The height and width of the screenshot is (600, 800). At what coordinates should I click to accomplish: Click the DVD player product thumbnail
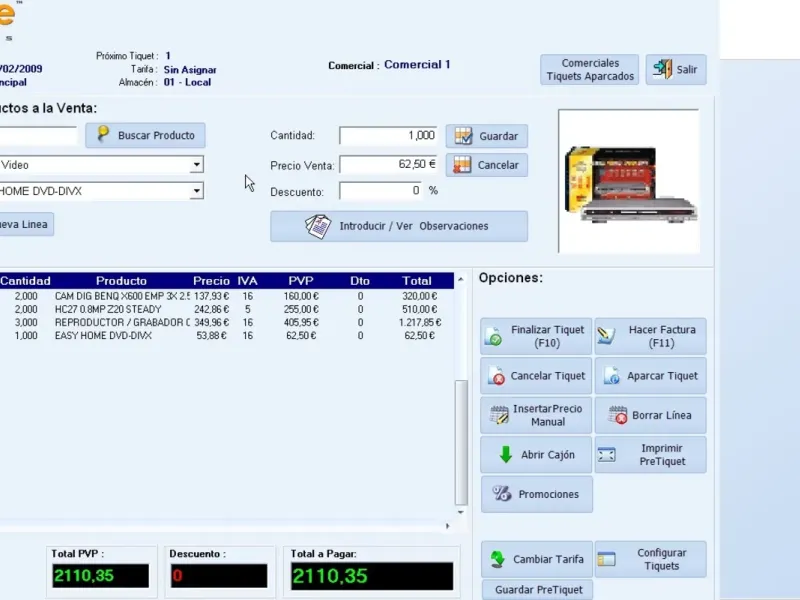[x=629, y=181]
